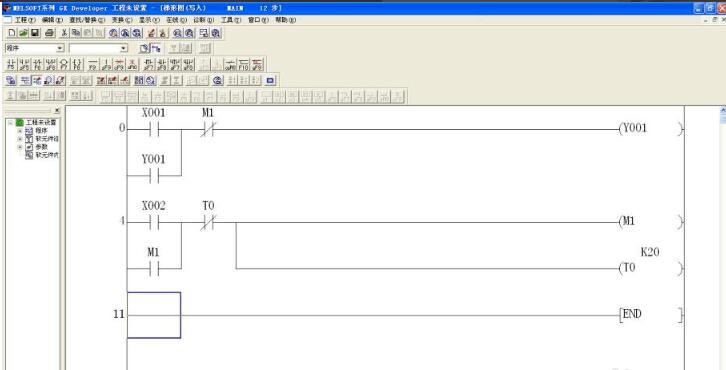Image resolution: width=726 pixels, height=370 pixels.
Task: Insert a parallel open contact (sF5)
Action: 24,64
